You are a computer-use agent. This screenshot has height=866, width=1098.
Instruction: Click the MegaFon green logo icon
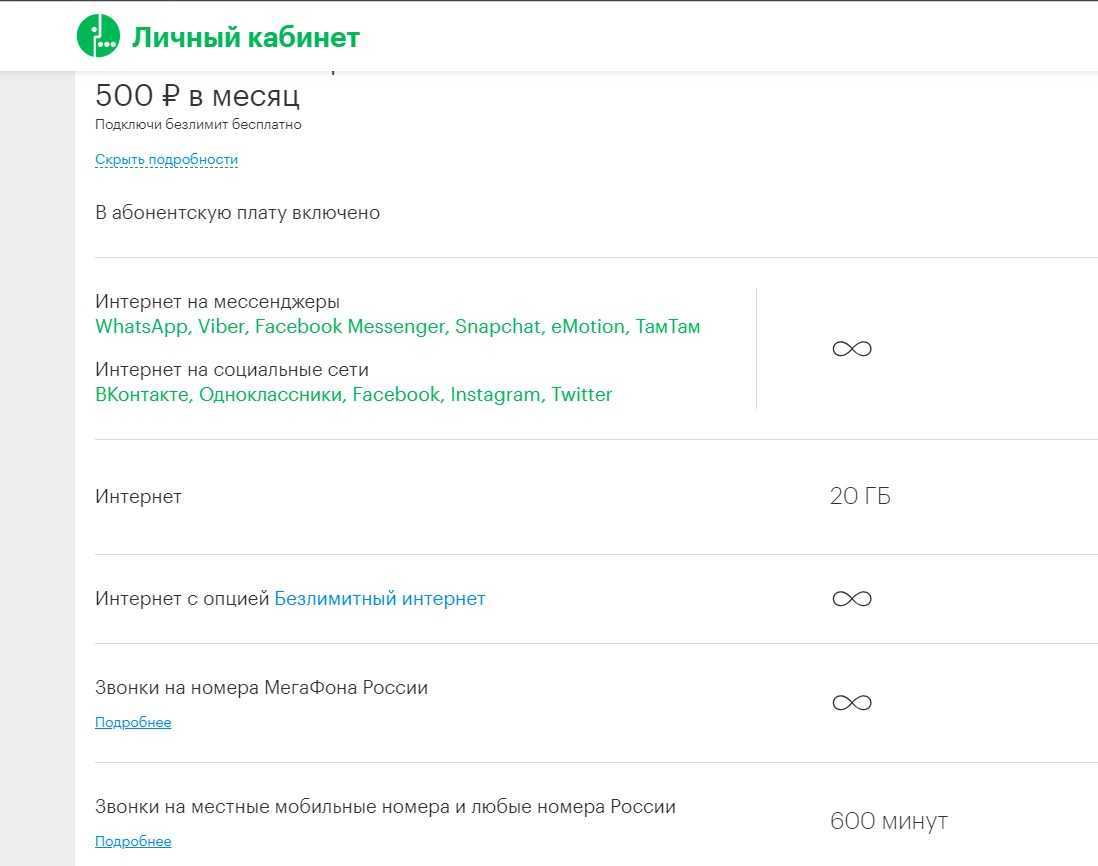(98, 36)
